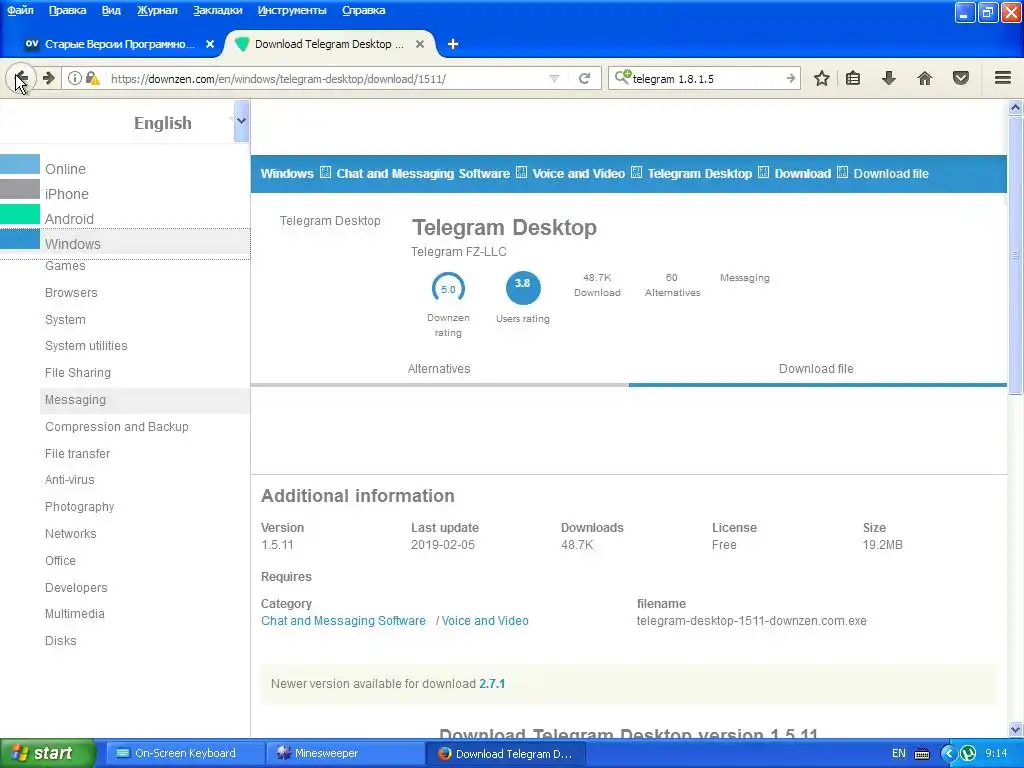Open the System utilities category
This screenshot has height=768, width=1024.
[86, 345]
